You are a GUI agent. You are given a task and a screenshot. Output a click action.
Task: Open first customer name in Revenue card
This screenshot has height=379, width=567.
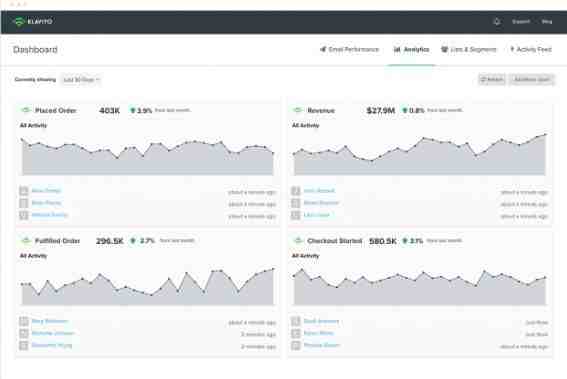[x=319, y=191]
